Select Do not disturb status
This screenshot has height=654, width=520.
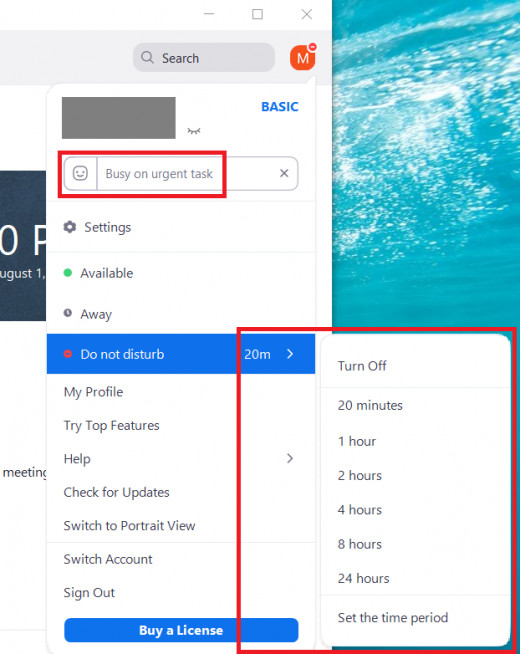pyautogui.click(x=122, y=354)
